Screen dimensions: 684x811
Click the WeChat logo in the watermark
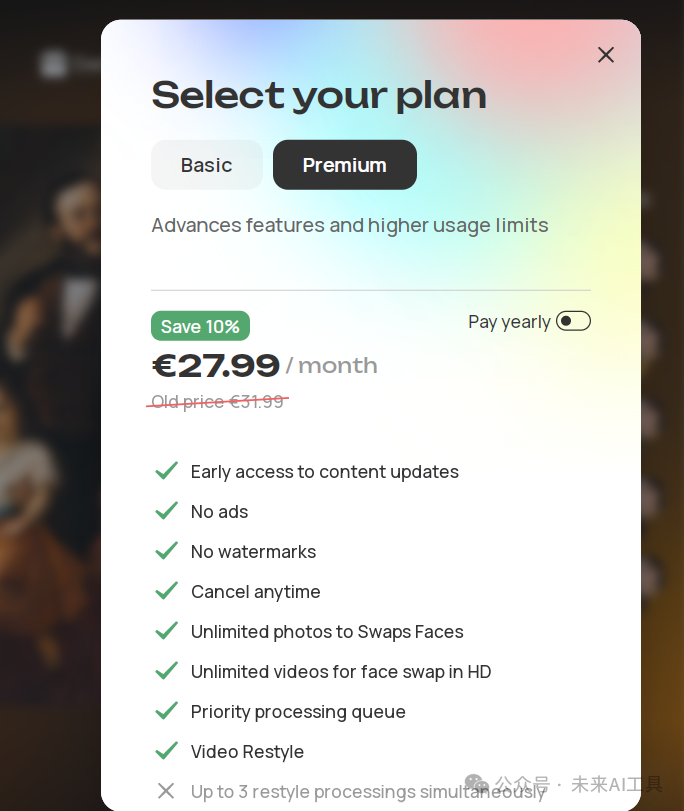(477, 783)
